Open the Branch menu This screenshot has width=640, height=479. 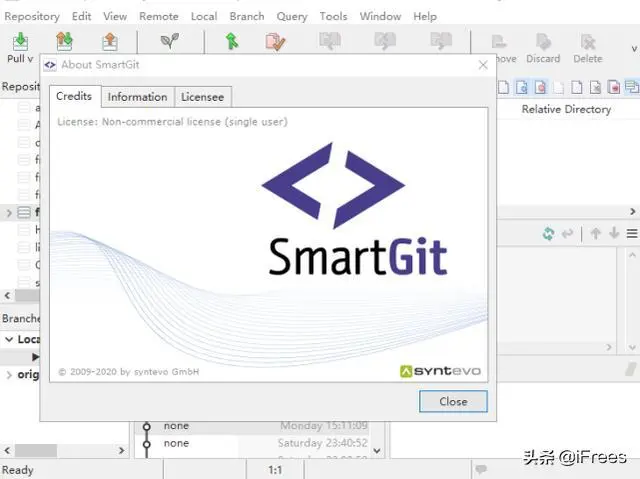pyautogui.click(x=247, y=16)
